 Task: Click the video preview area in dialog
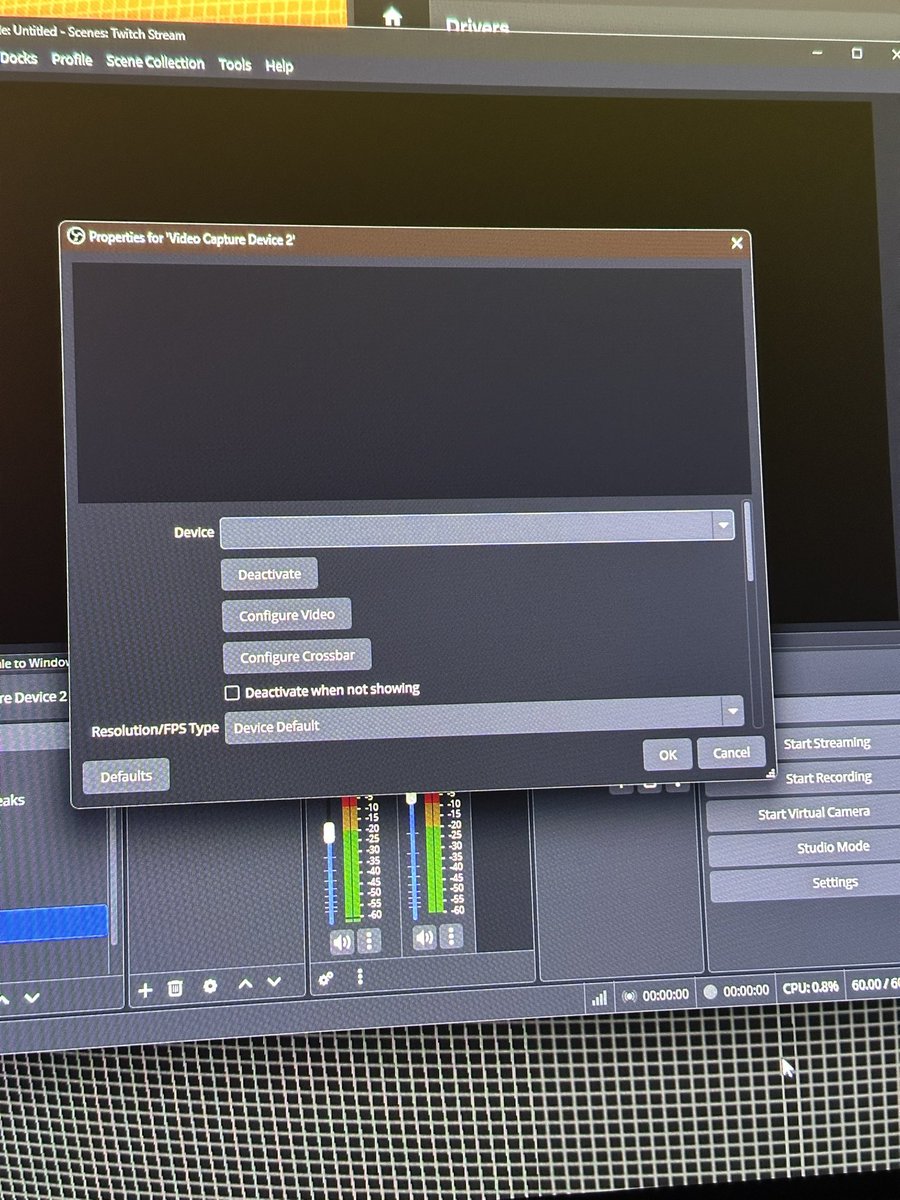tap(410, 383)
